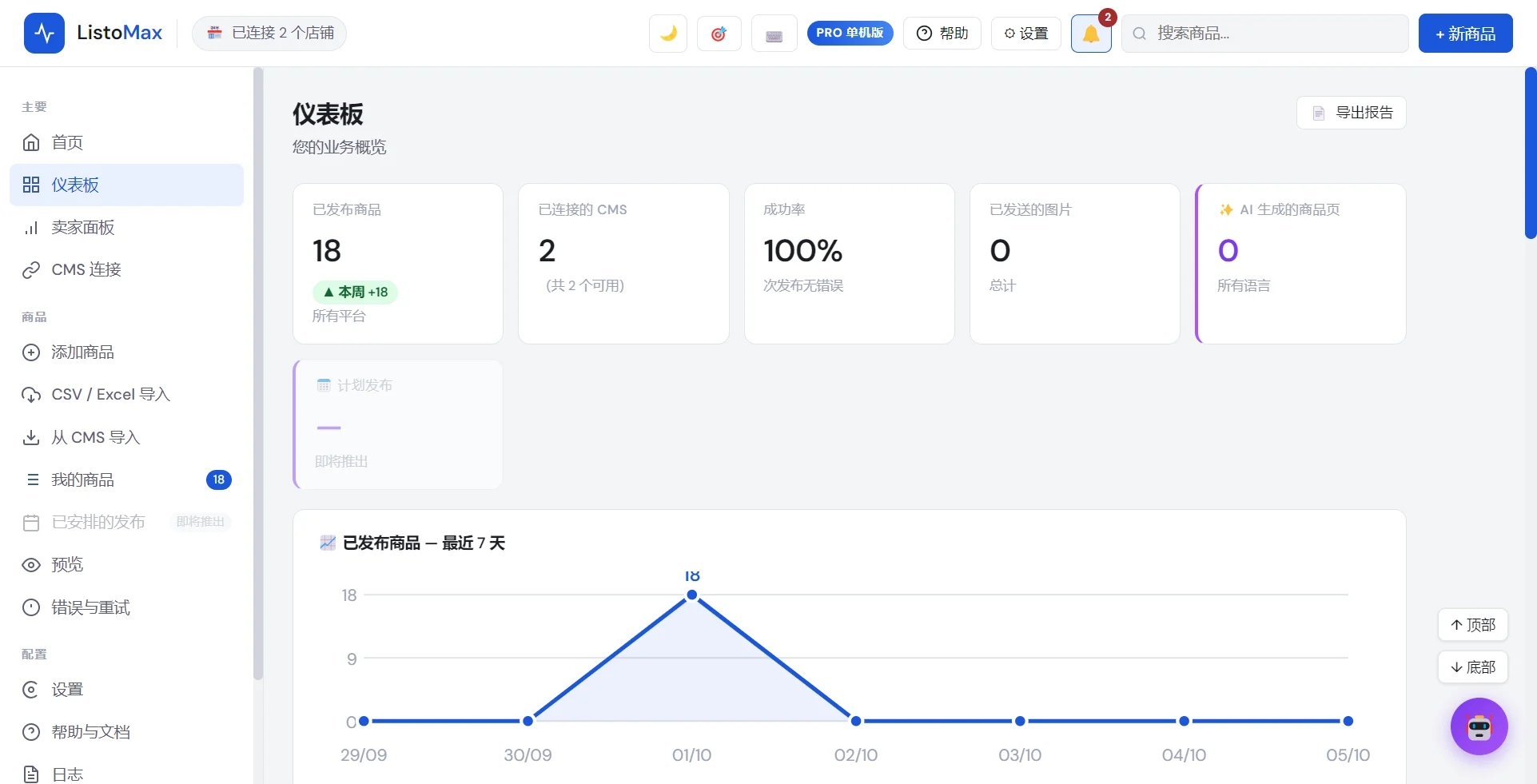1537x784 pixels.
Task: Click the sidebar vertical scrollbar
Action: pos(258,373)
